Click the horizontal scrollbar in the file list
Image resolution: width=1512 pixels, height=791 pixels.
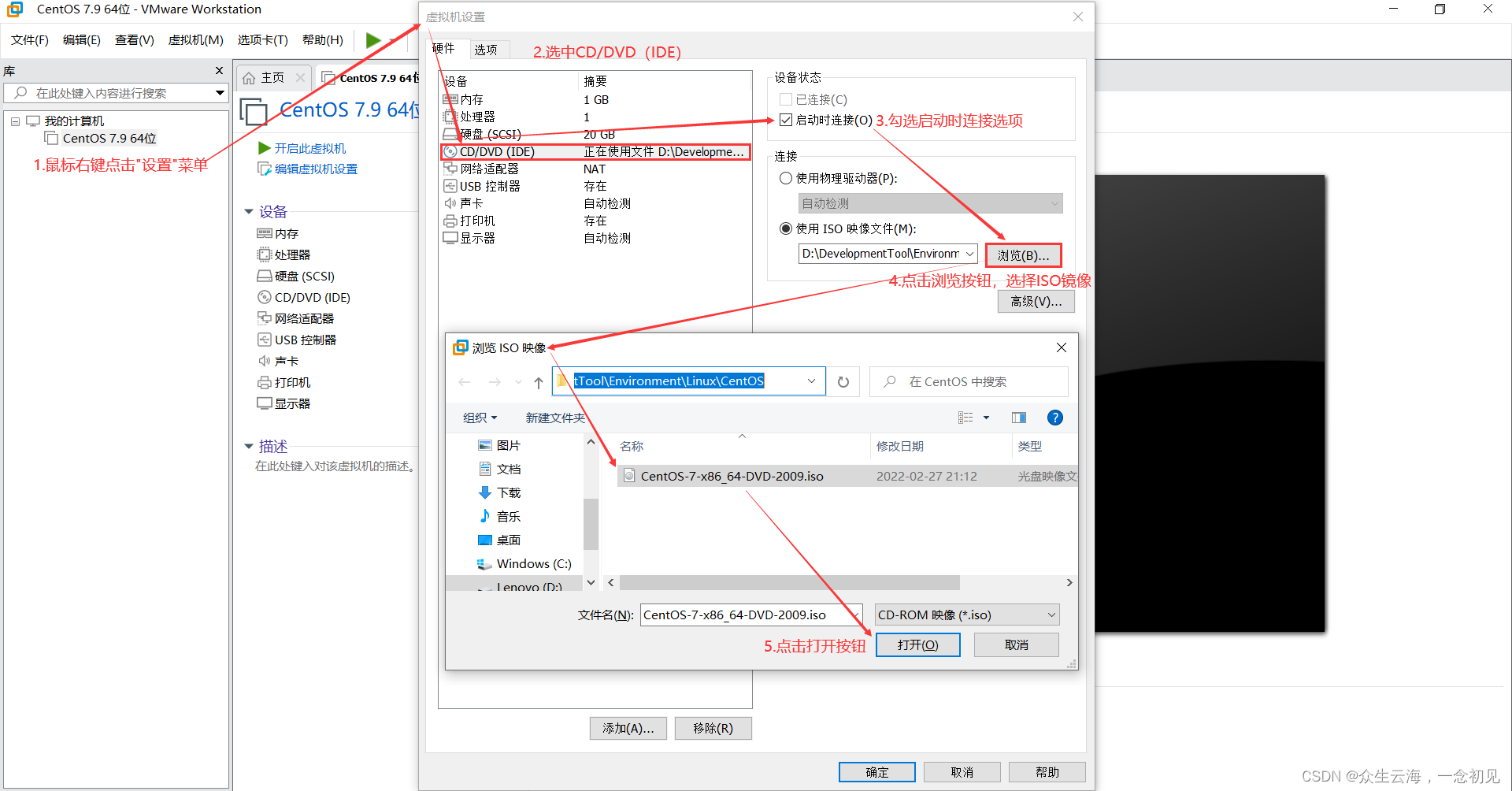pyautogui.click(x=790, y=583)
